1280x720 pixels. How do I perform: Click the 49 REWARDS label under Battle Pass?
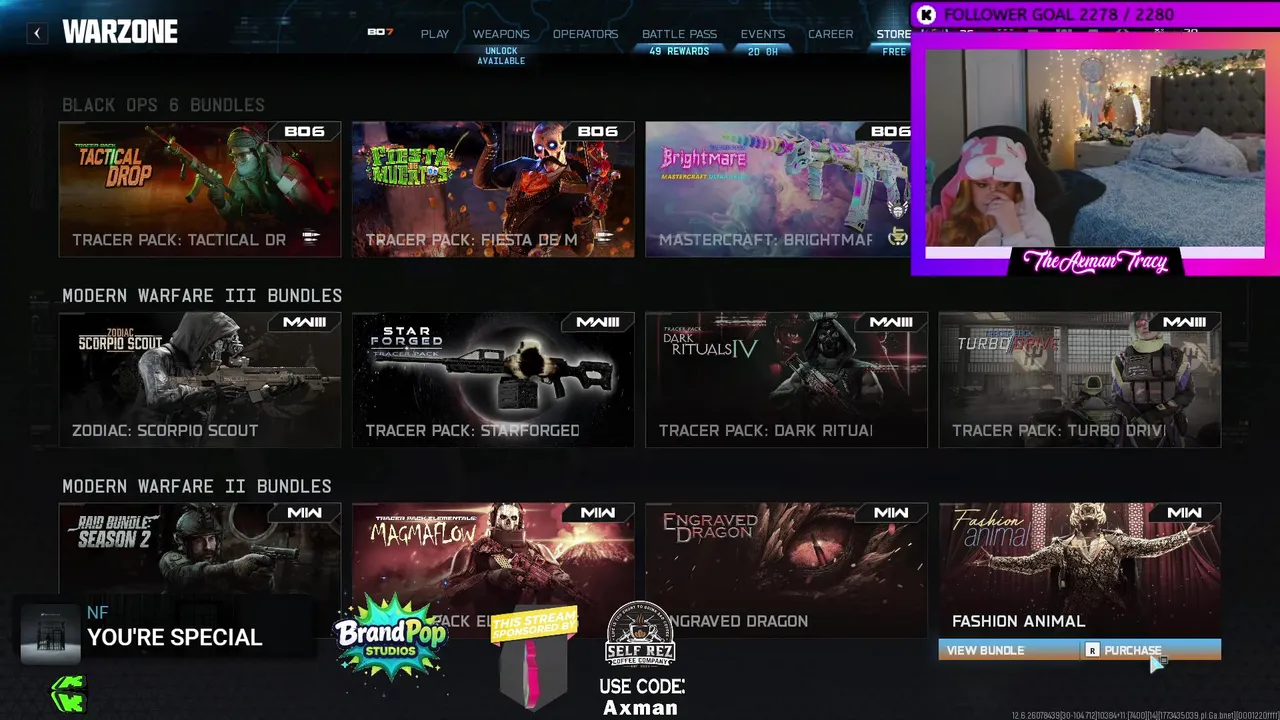click(679, 51)
